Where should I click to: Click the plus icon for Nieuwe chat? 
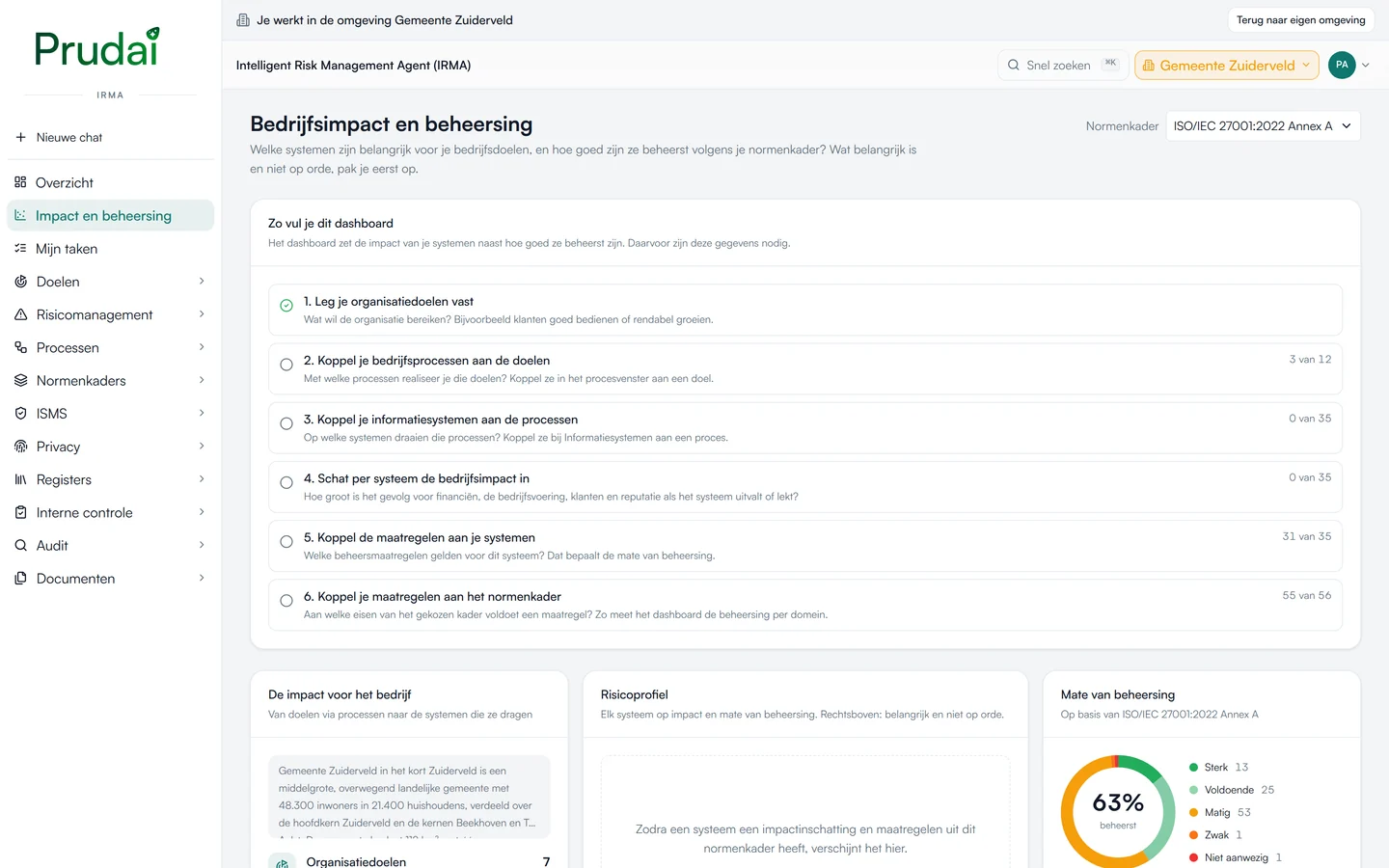pyautogui.click(x=20, y=137)
